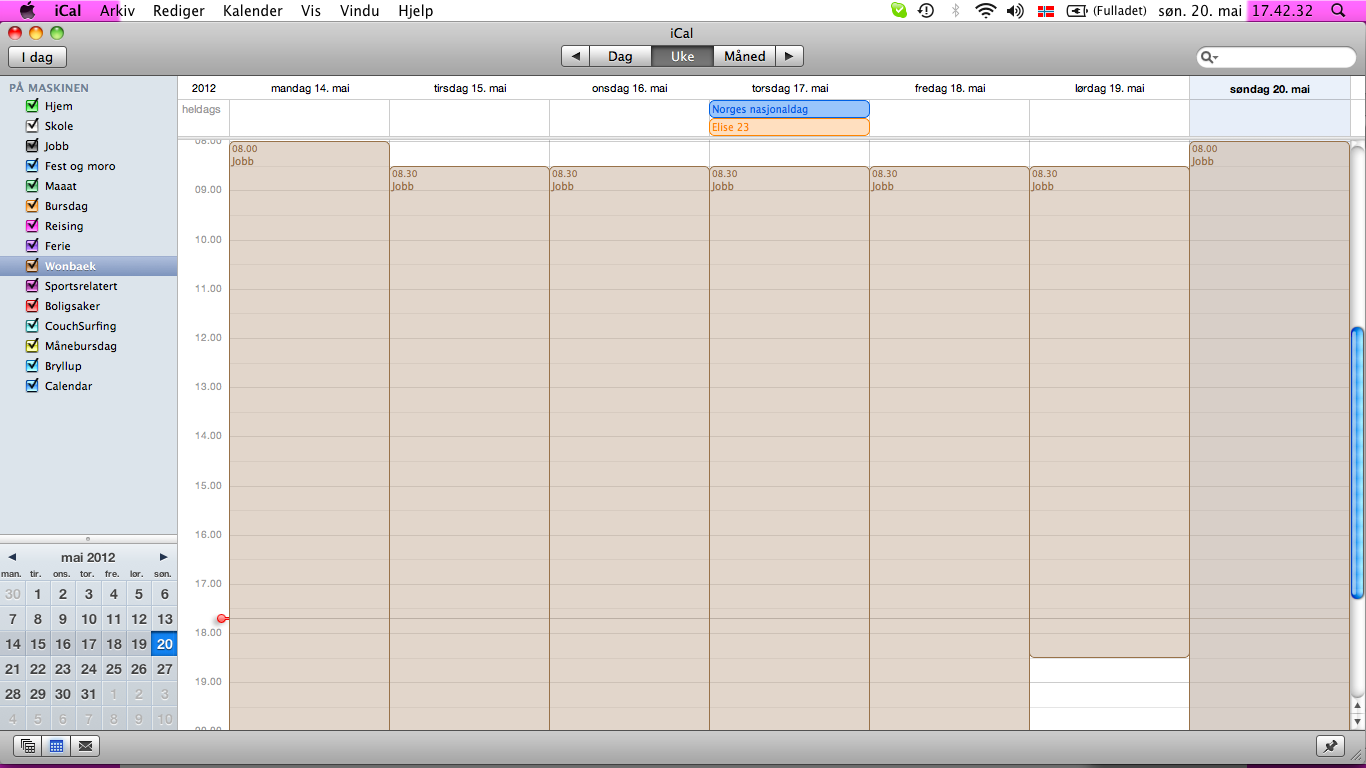Toggle the Bursdag calendar checkbox
Screen dimensions: 1366x768
(32, 206)
